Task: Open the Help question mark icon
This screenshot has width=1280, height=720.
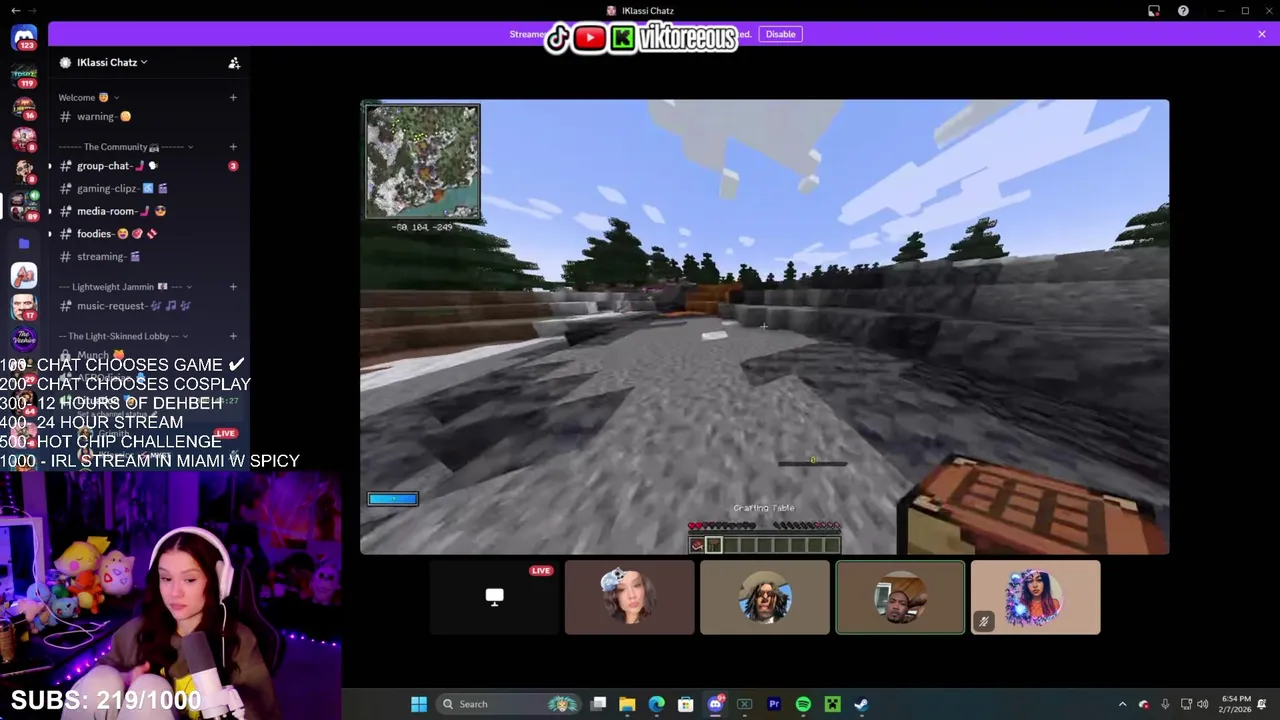Action: (x=1183, y=11)
